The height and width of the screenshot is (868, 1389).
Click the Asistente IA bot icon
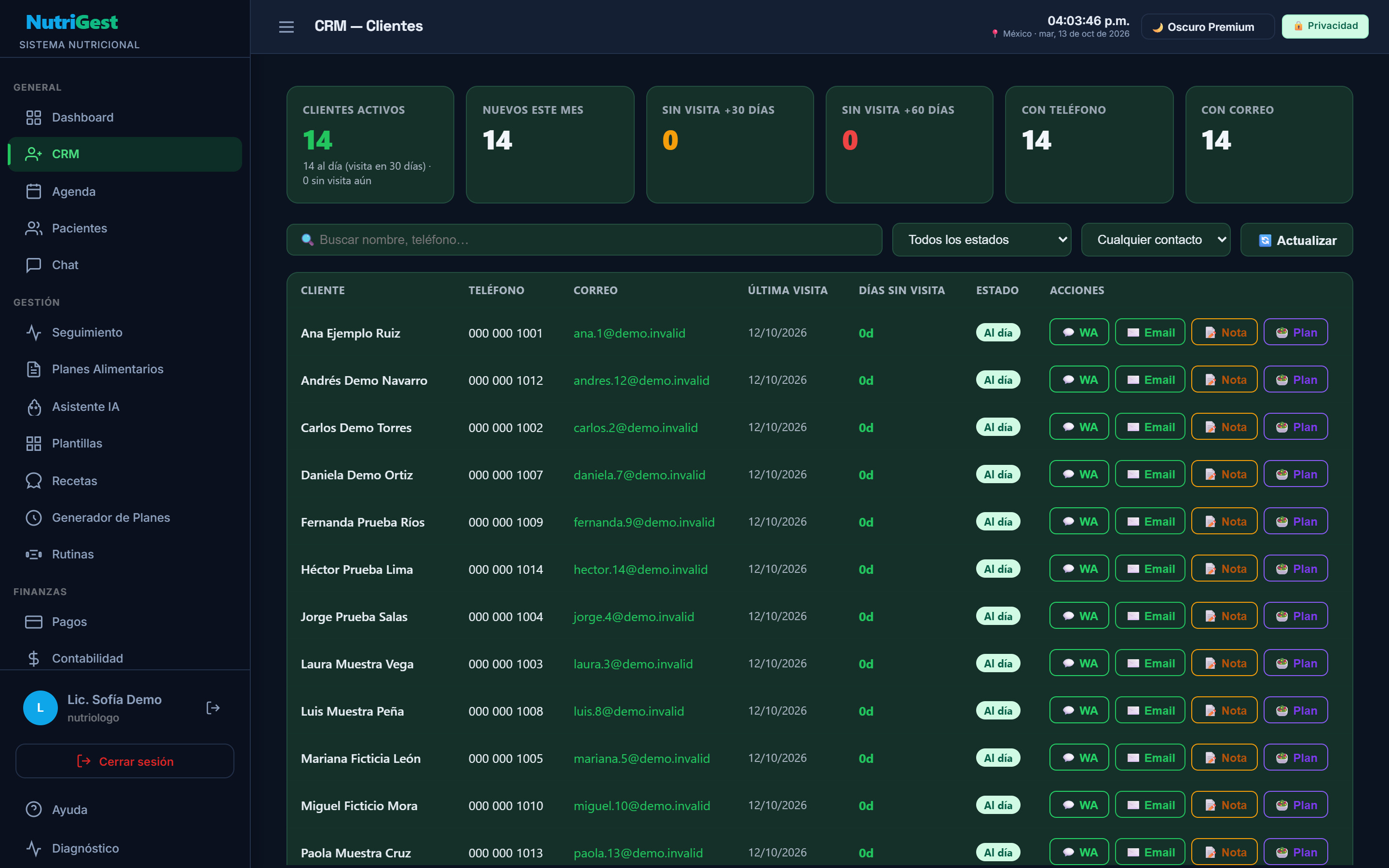pyautogui.click(x=34, y=407)
